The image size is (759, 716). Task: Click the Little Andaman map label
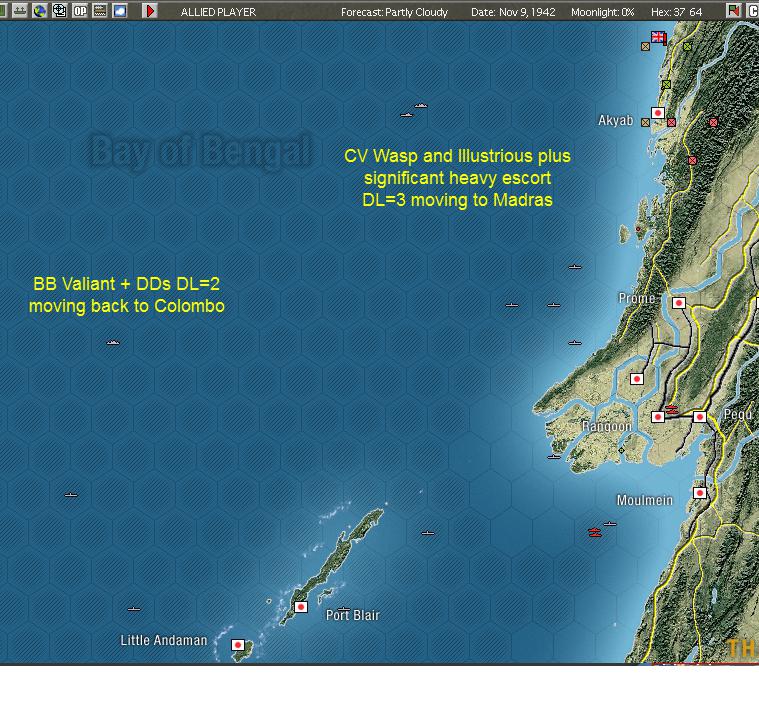pyautogui.click(x=164, y=640)
